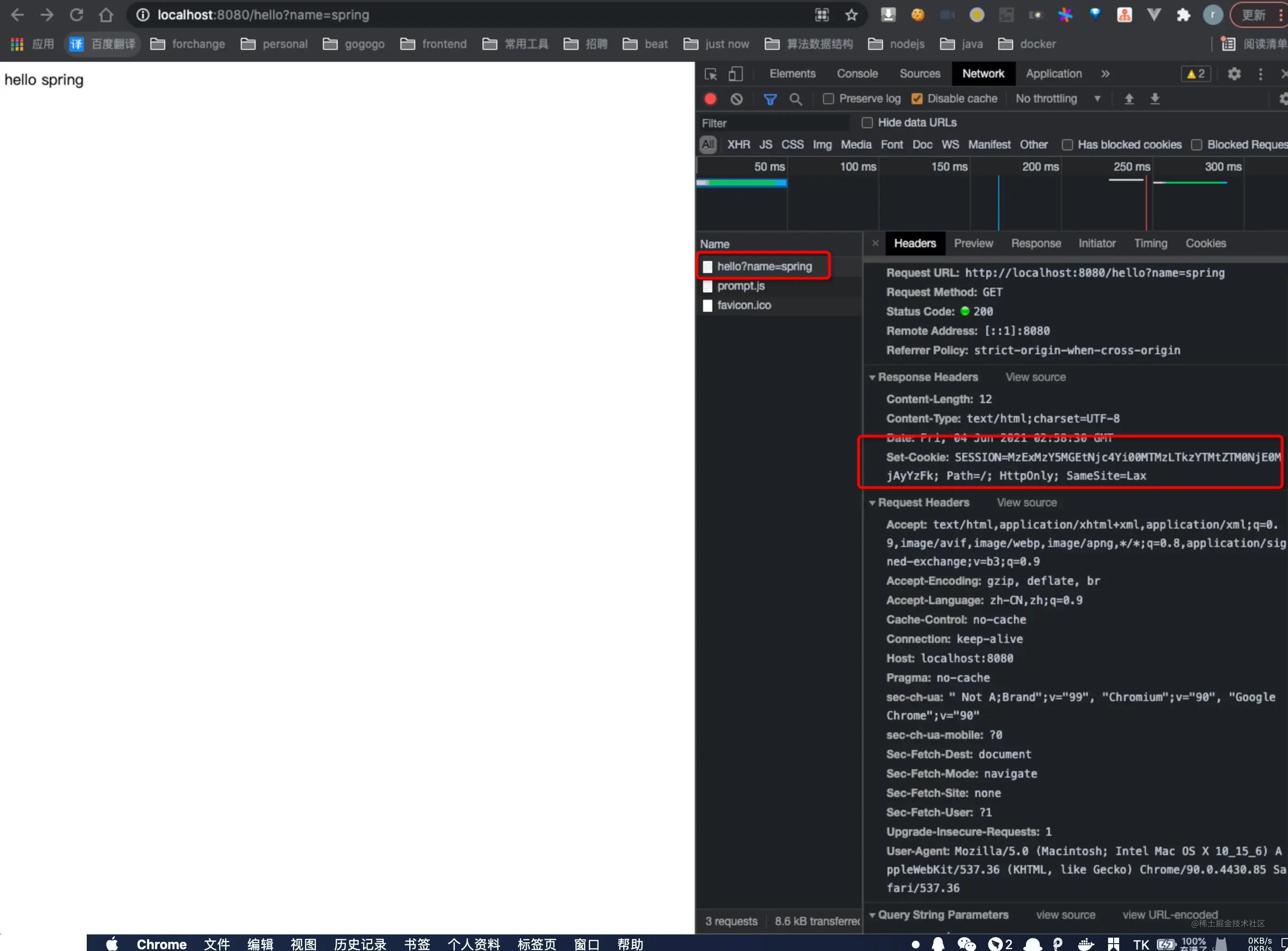Open the No throttling dropdown

pyautogui.click(x=1058, y=99)
